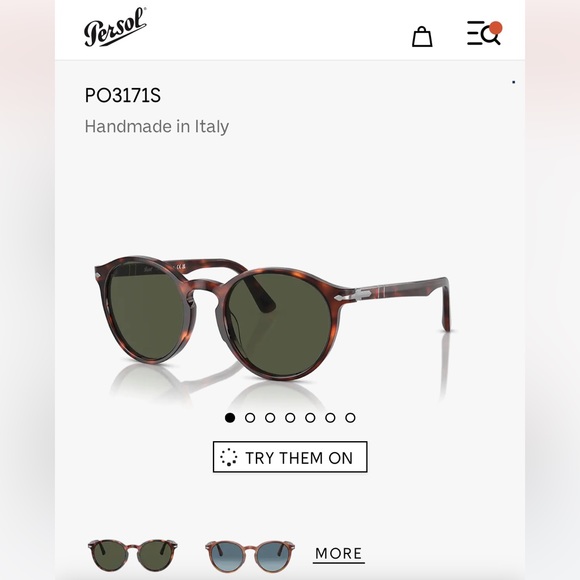Image resolution: width=580 pixels, height=580 pixels.
Task: Click the Handmade in Italy subtitle
Action: (x=157, y=127)
